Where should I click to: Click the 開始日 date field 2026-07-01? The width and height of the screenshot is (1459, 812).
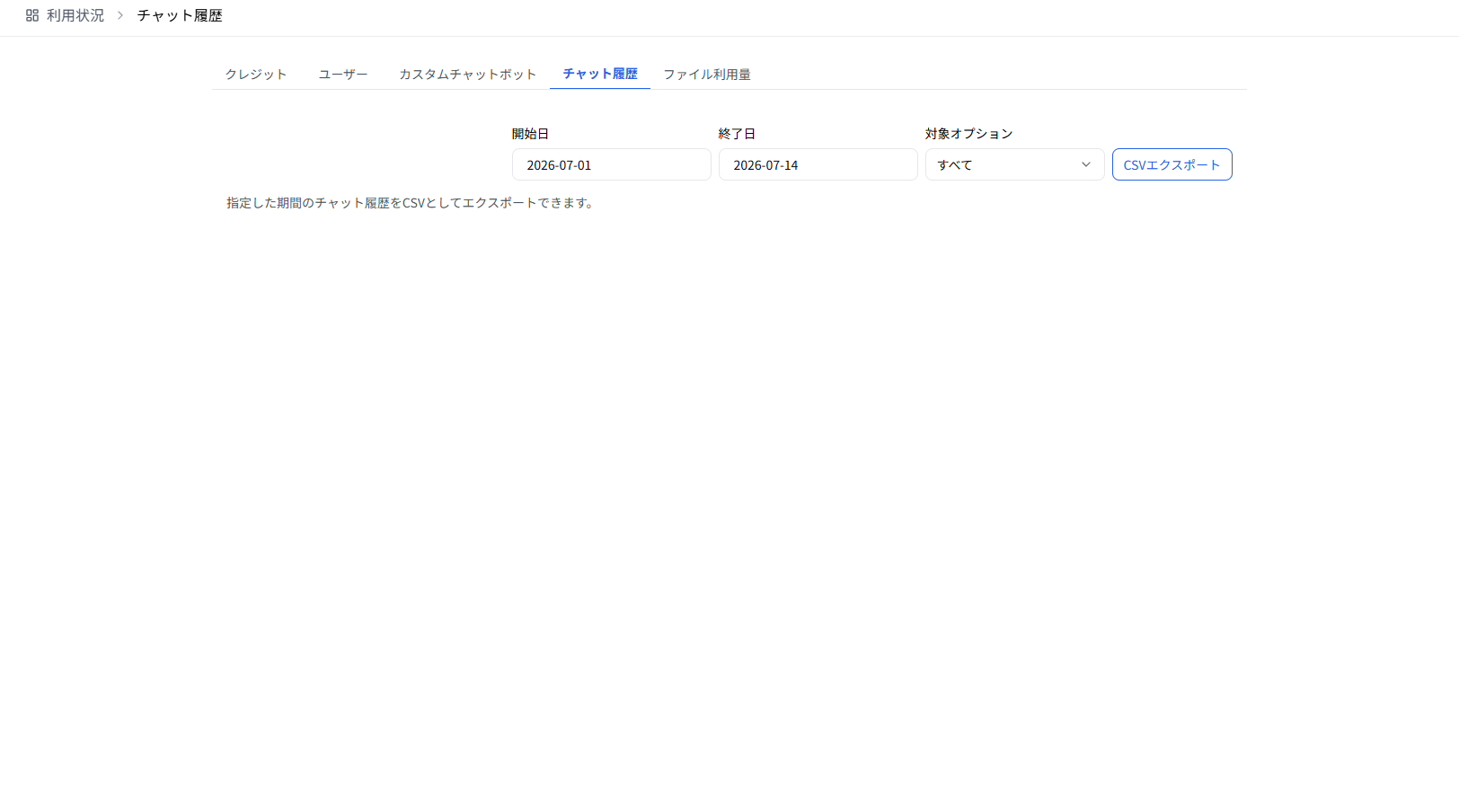(x=612, y=164)
